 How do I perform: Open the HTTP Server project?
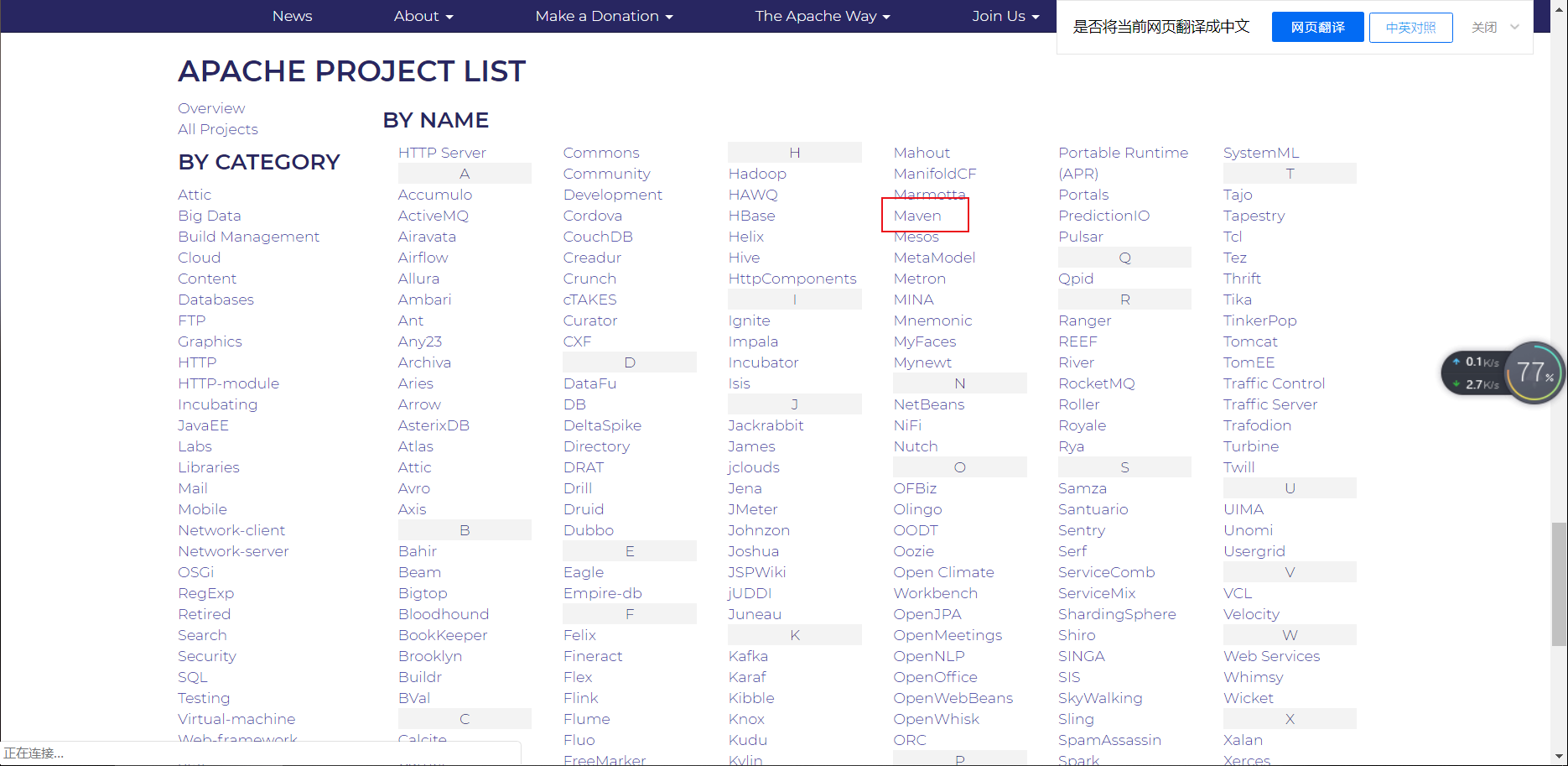point(442,153)
